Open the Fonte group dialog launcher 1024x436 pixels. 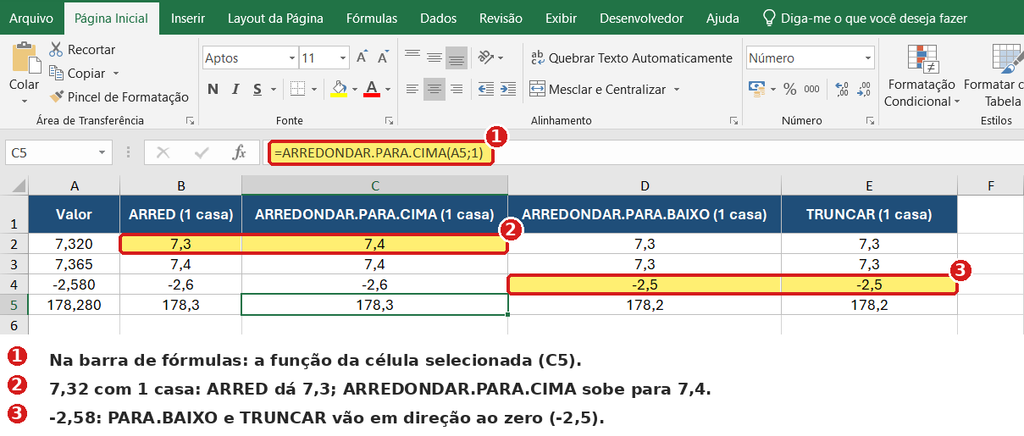point(389,121)
